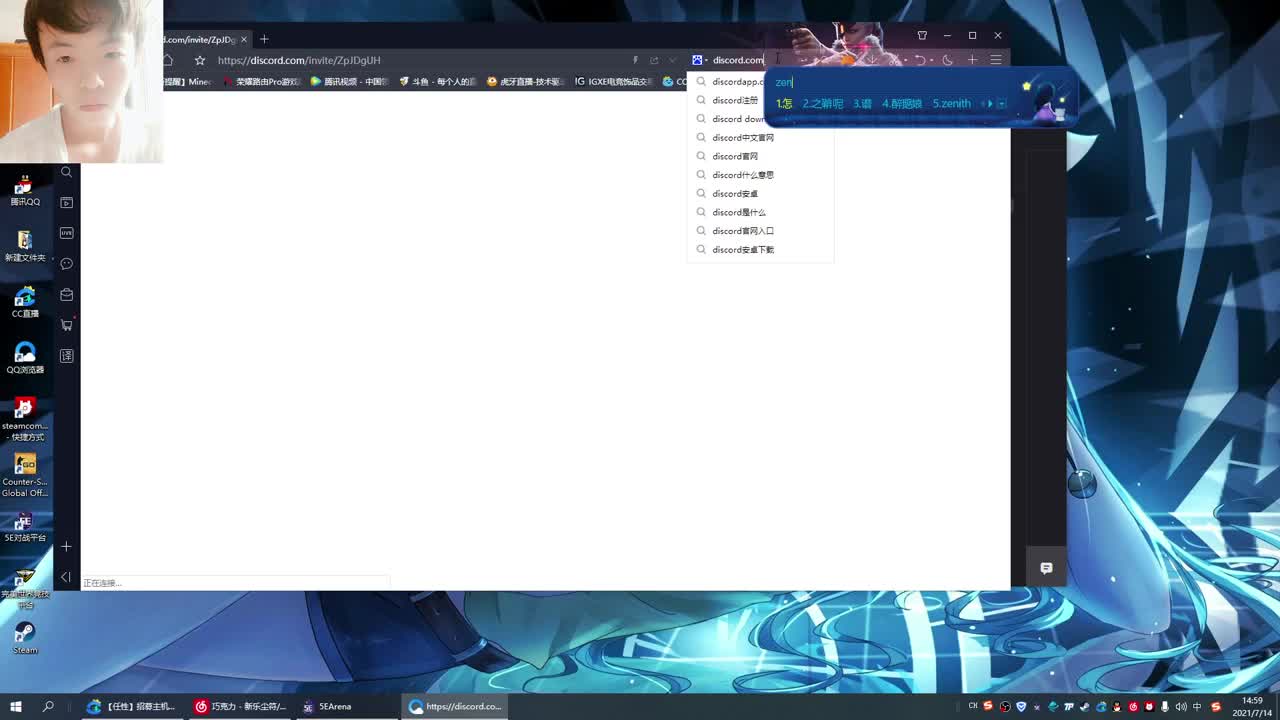Open volume control in system tray
This screenshot has width=1280, height=720.
pos(1181,706)
